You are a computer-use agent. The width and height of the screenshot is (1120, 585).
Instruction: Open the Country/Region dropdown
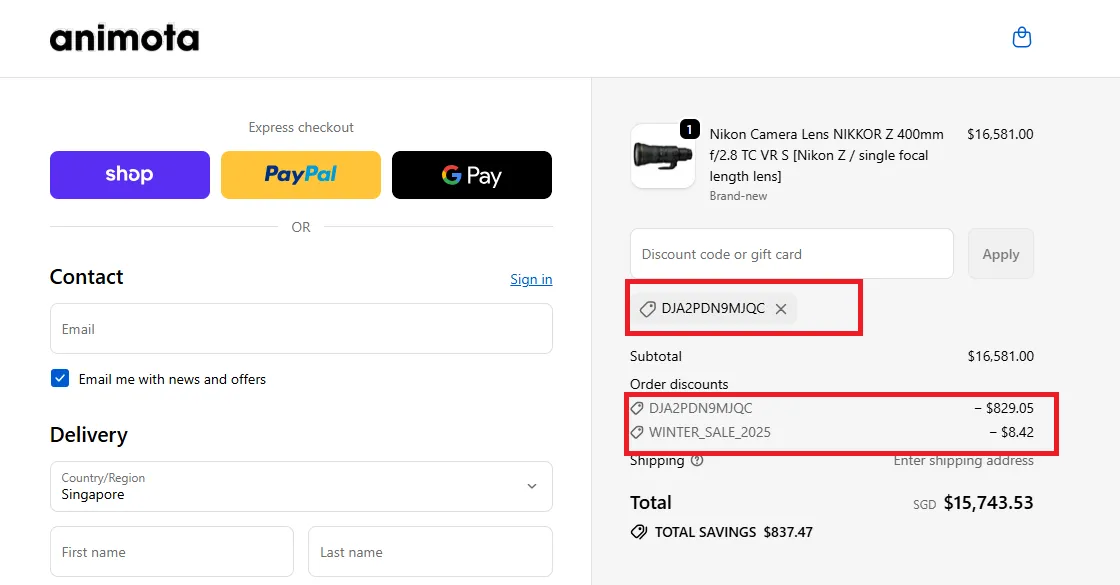pos(300,486)
